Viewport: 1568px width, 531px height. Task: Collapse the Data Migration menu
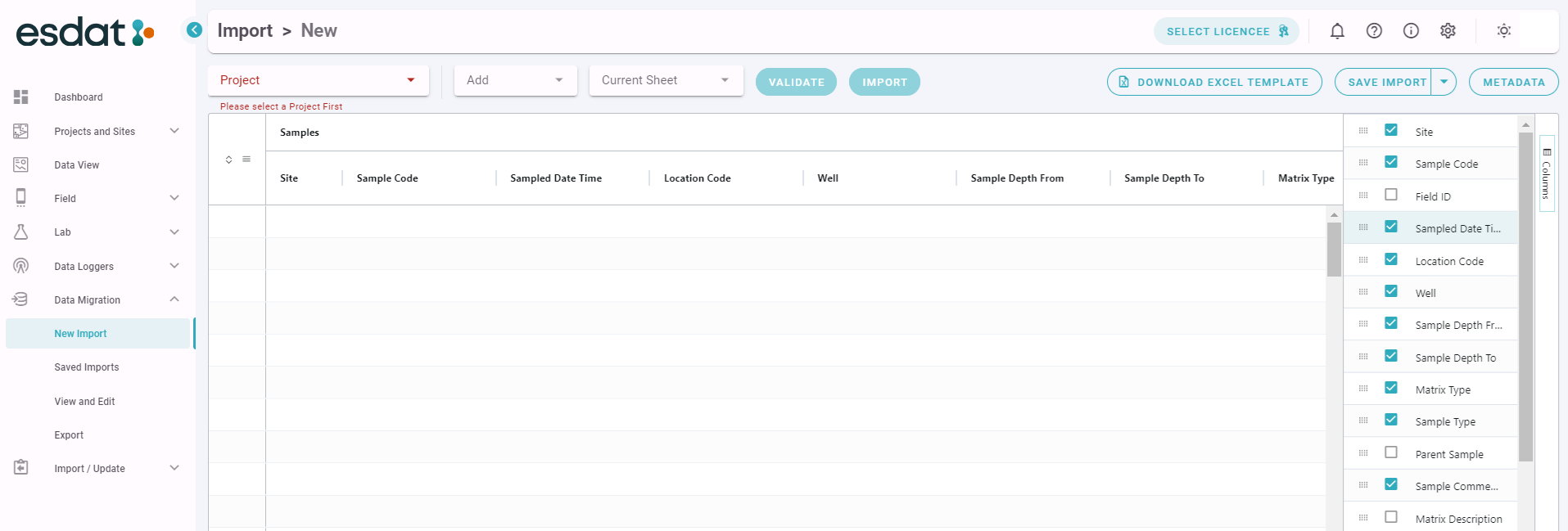[x=174, y=299]
